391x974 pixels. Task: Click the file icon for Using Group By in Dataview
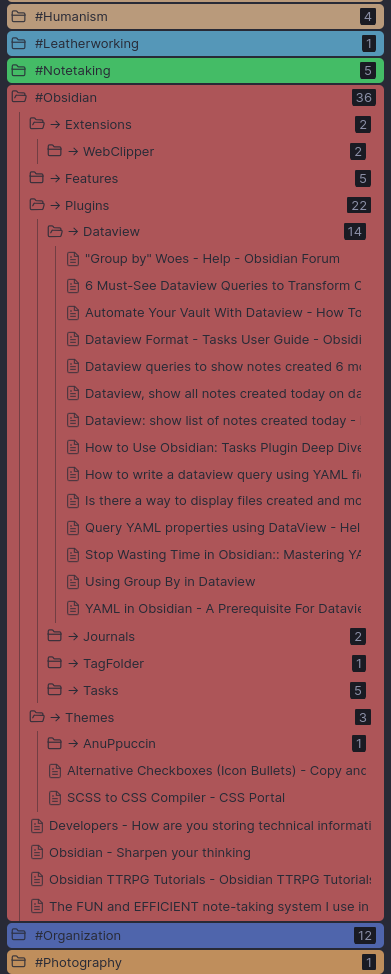click(73, 582)
